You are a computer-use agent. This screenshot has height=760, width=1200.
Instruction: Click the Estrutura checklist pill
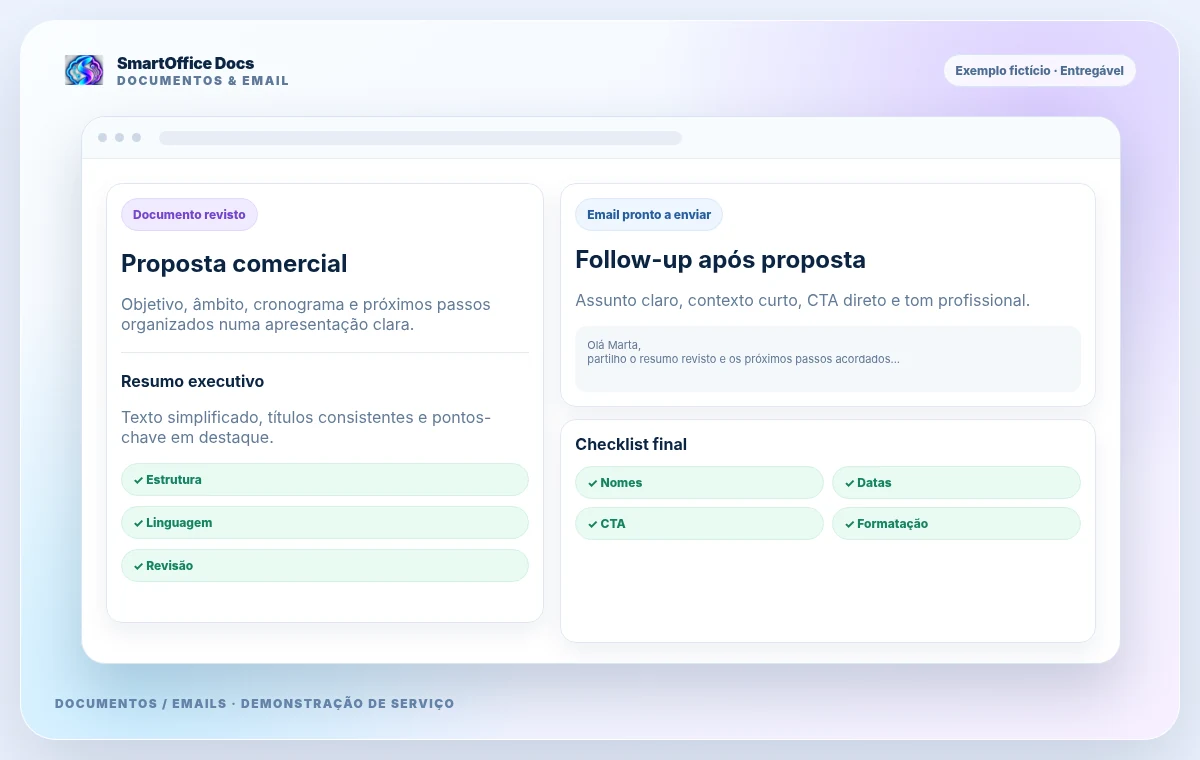tap(325, 480)
